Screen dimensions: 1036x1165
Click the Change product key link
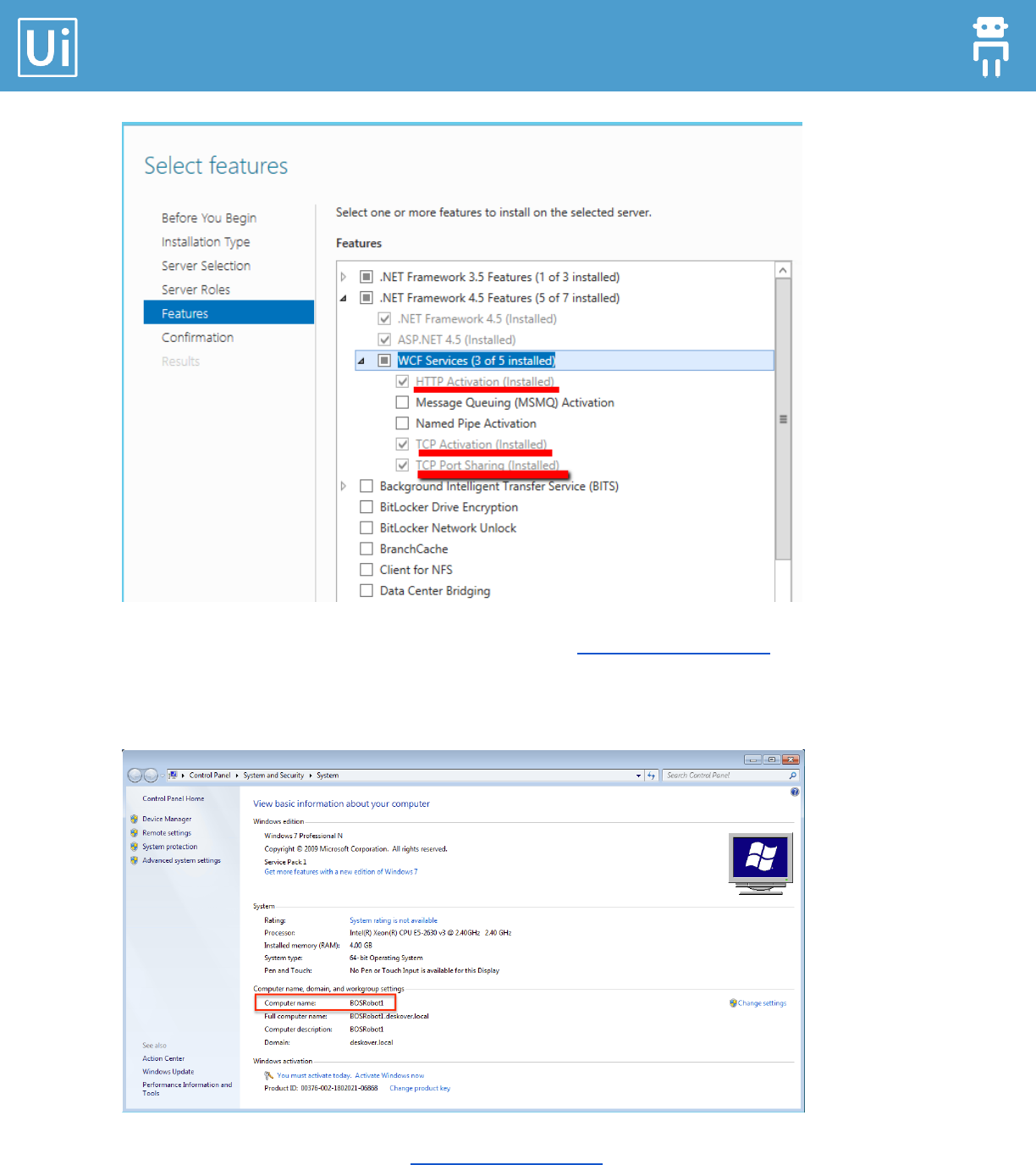tap(420, 1089)
